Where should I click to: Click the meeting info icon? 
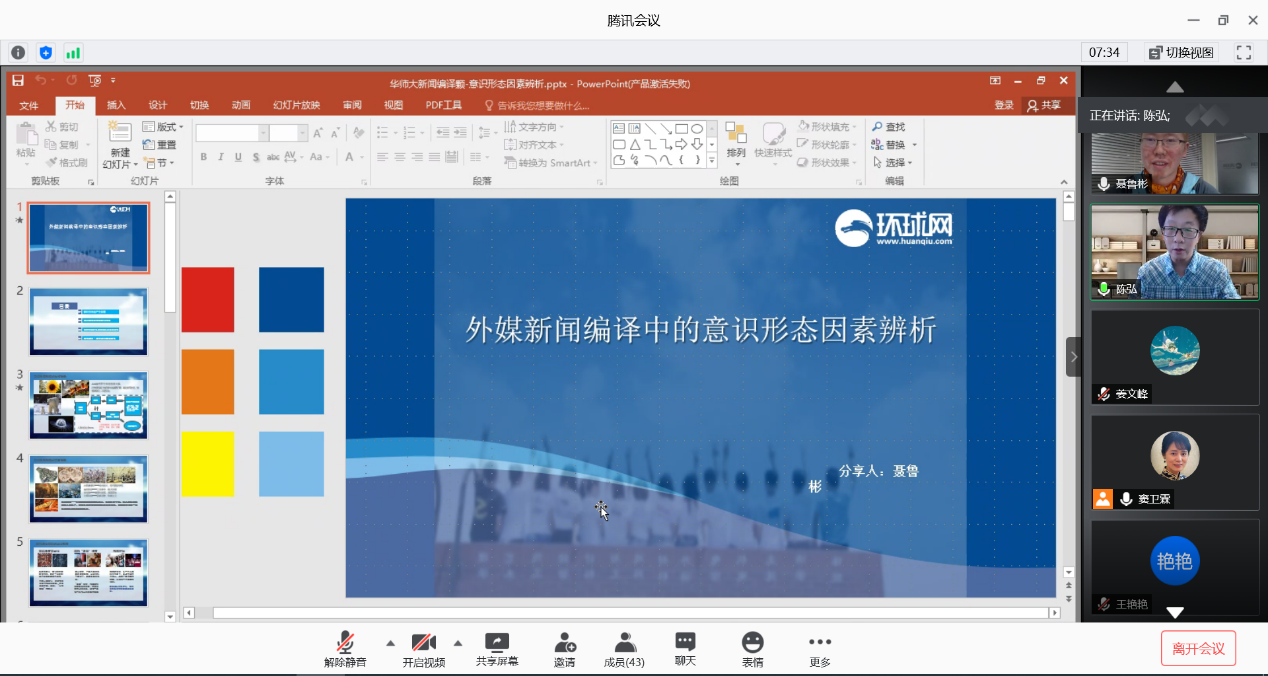tap(18, 52)
